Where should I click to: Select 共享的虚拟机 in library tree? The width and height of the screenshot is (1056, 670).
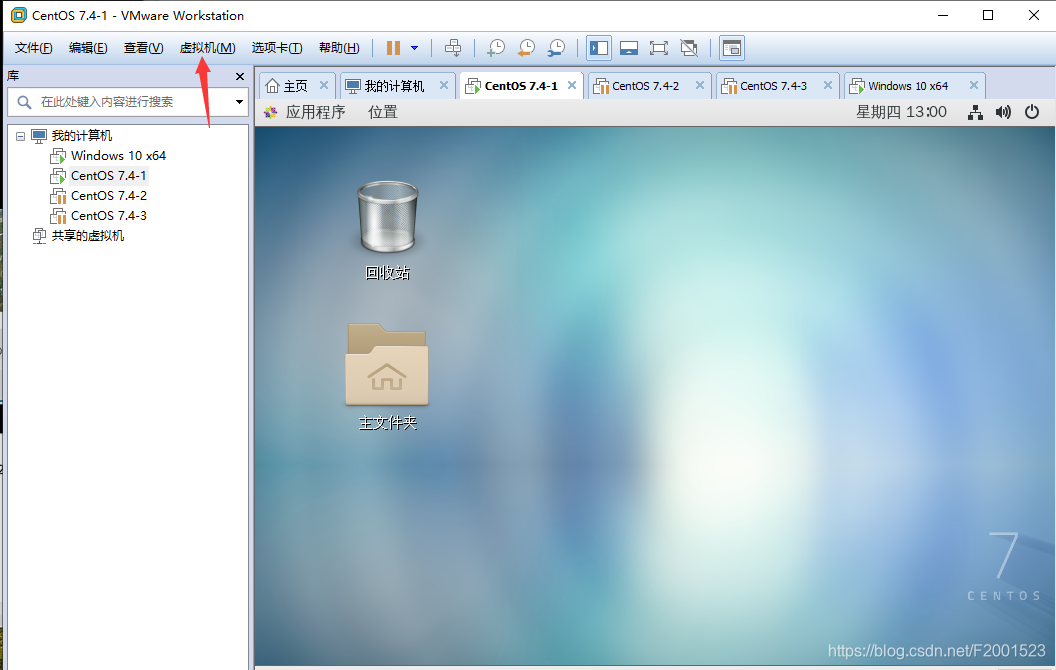pyautogui.click(x=88, y=236)
